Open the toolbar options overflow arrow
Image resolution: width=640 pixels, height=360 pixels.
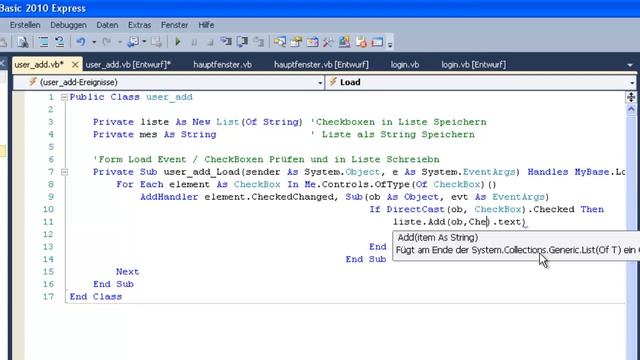pyautogui.click(x=390, y=44)
